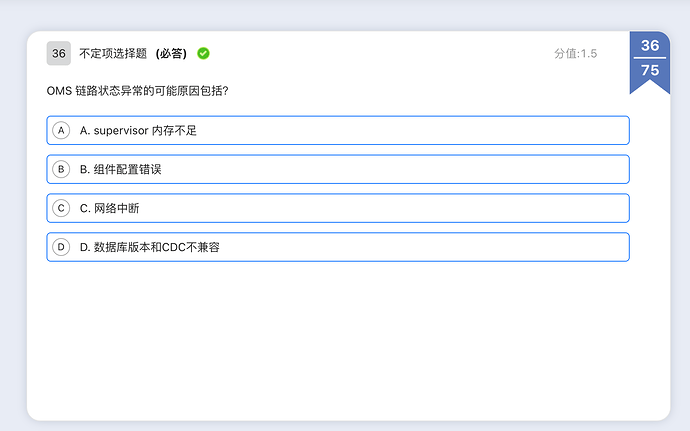The image size is (690, 431).
Task: Select circle D for 数据库版本和CDC不兼容
Action: 61,247
